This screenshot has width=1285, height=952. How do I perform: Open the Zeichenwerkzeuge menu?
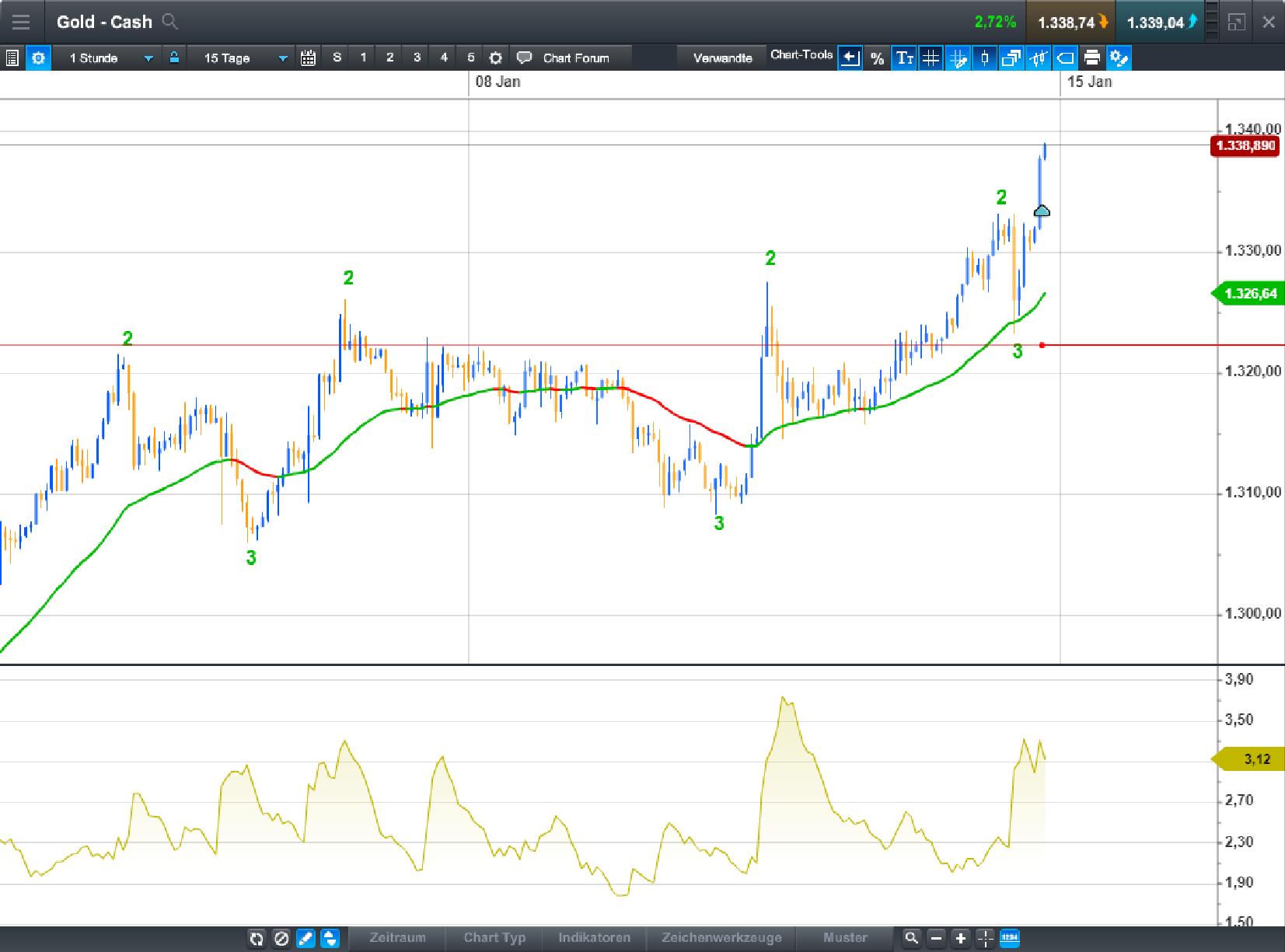coord(721,938)
